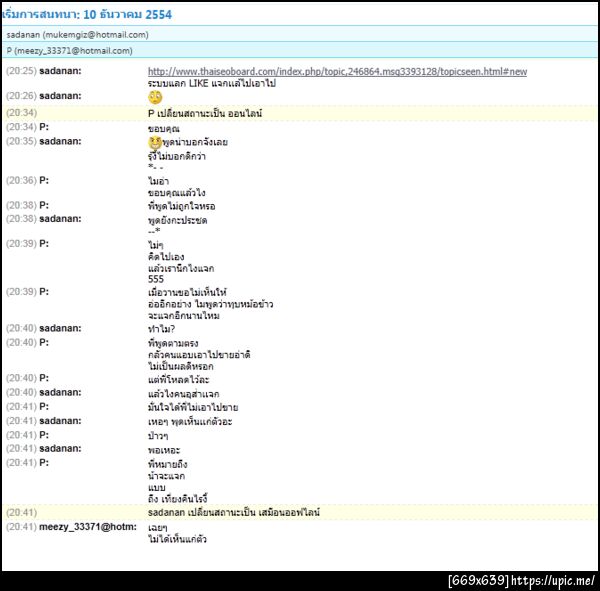
Task: Click message "มั่นใจได้พี่ไม่เอาไปขาย"
Action: pos(193,408)
